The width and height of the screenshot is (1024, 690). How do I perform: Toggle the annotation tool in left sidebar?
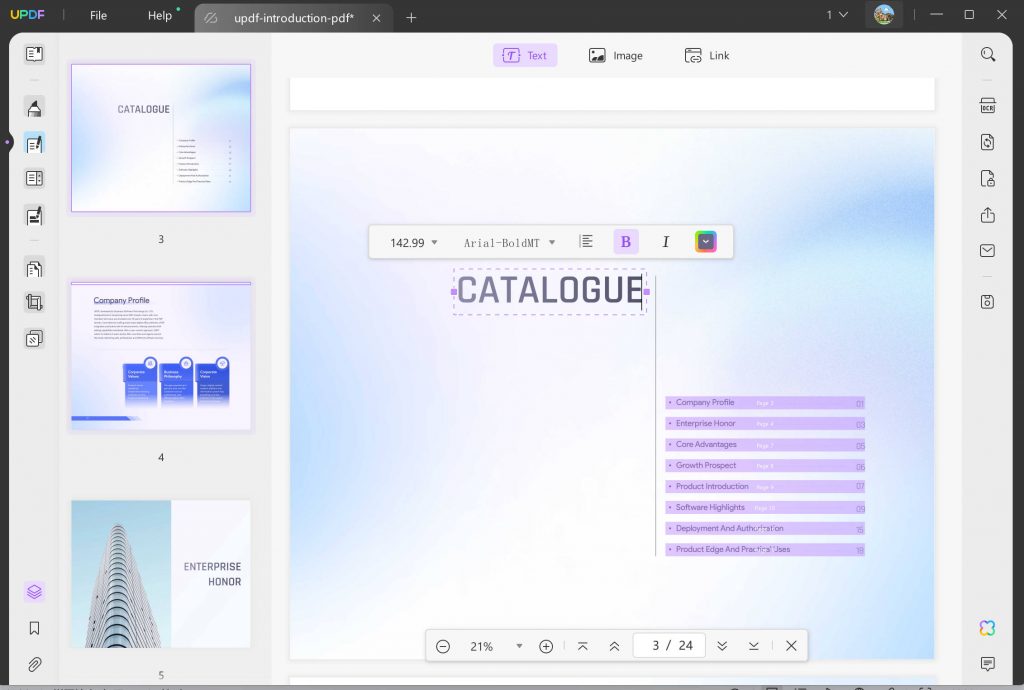34,107
